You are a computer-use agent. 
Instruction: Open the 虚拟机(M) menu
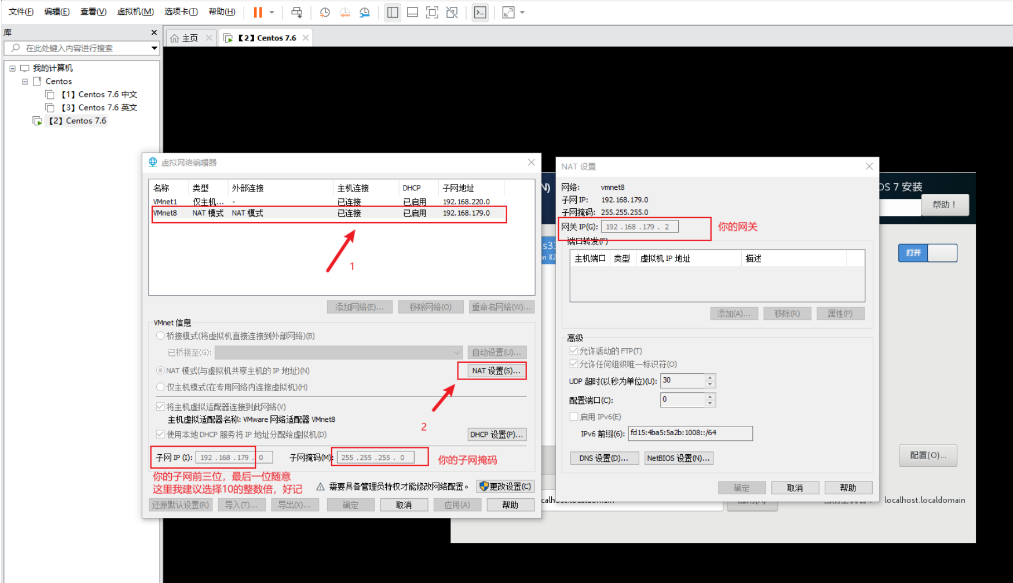tap(135, 12)
